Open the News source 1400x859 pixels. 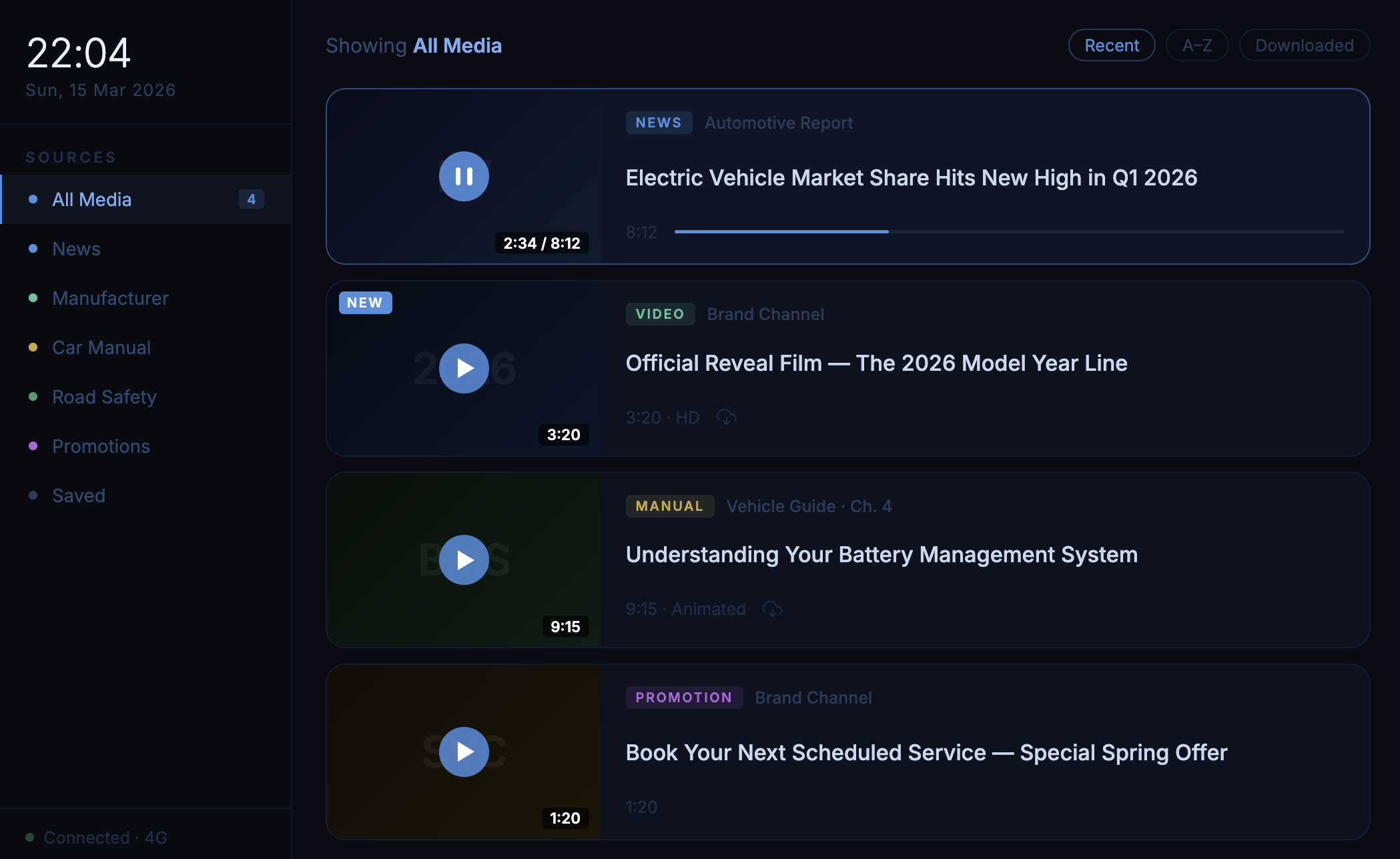(x=76, y=248)
